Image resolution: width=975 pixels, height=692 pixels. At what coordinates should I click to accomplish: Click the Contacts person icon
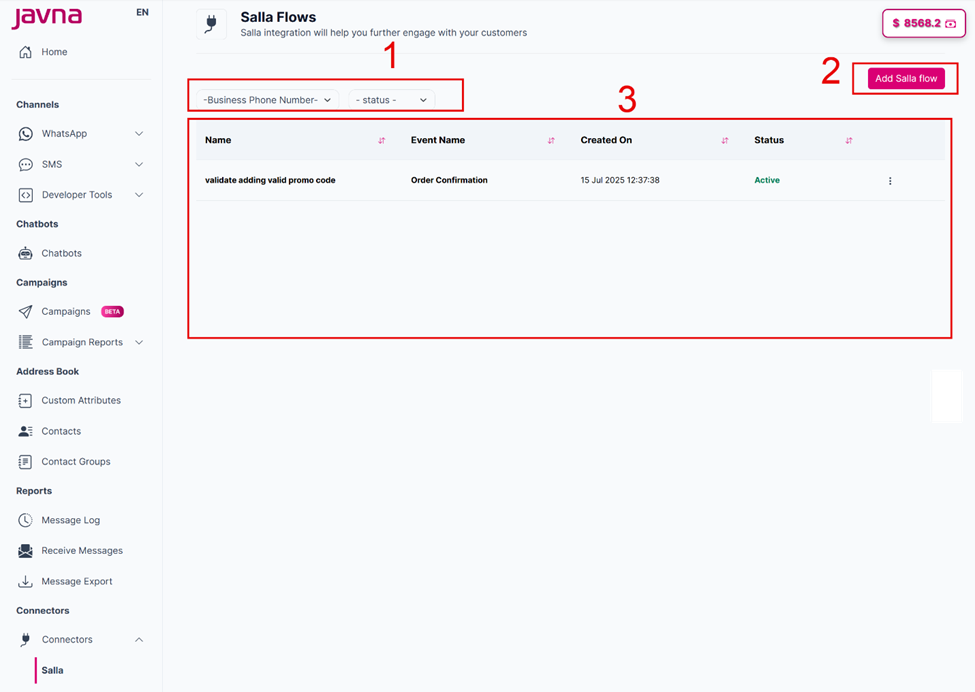coord(25,431)
